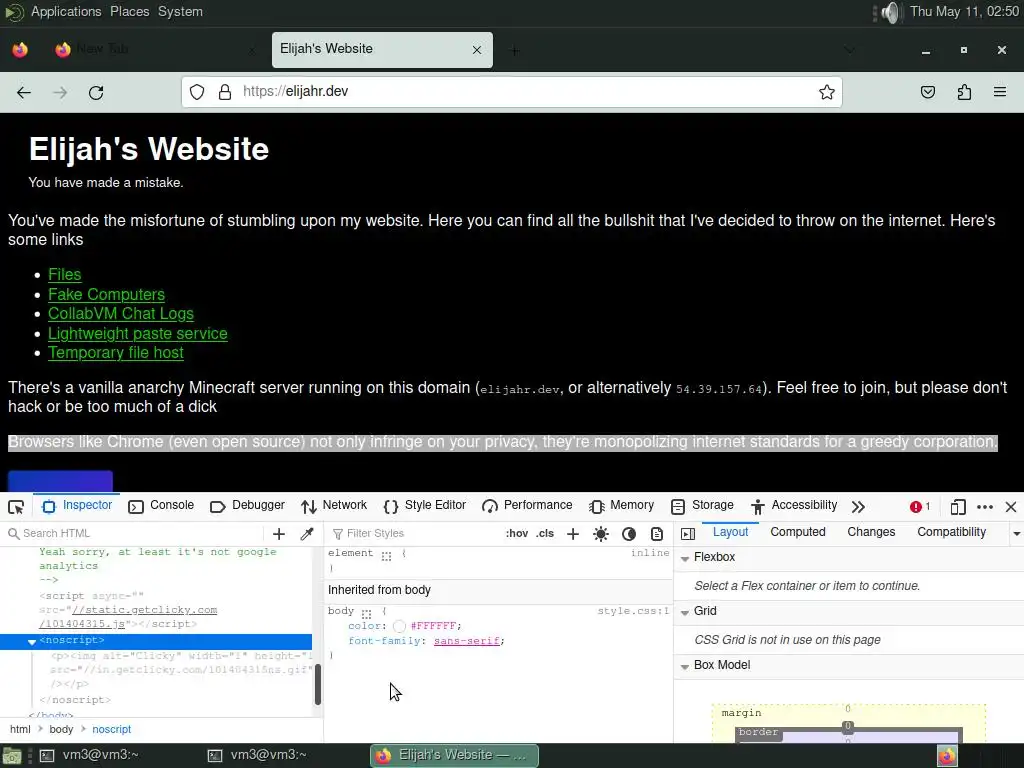The image size is (1024, 768).
Task: Select the Computed sidebar tab
Action: click(x=797, y=532)
